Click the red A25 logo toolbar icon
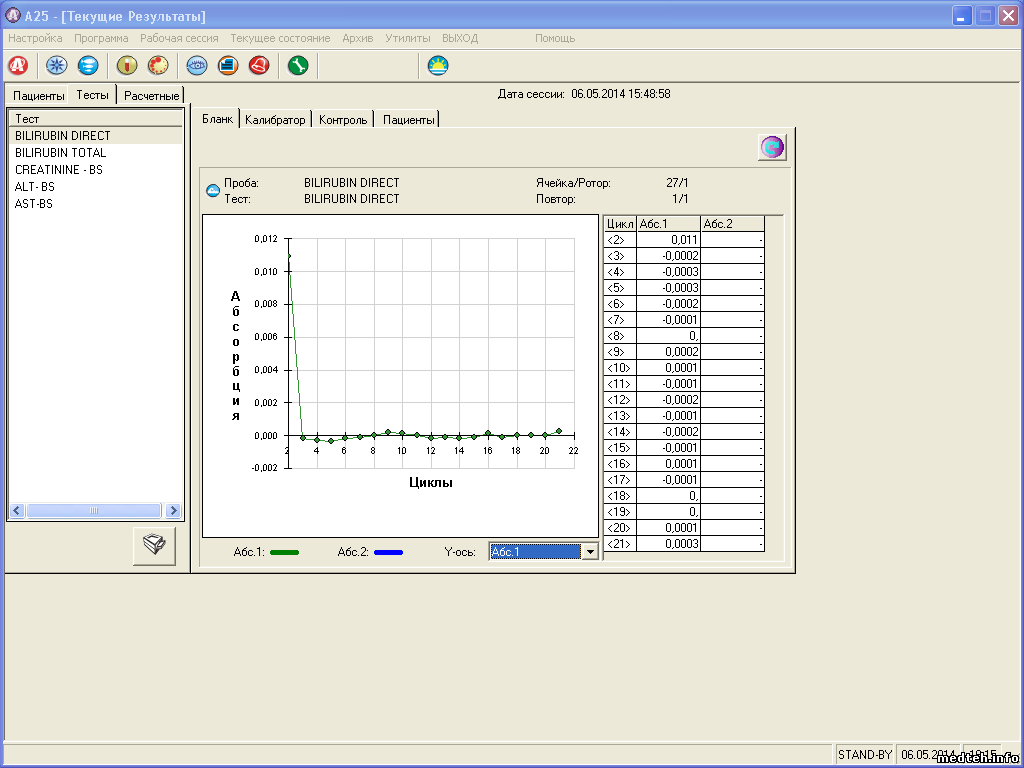The width and height of the screenshot is (1024, 768). click(x=17, y=66)
